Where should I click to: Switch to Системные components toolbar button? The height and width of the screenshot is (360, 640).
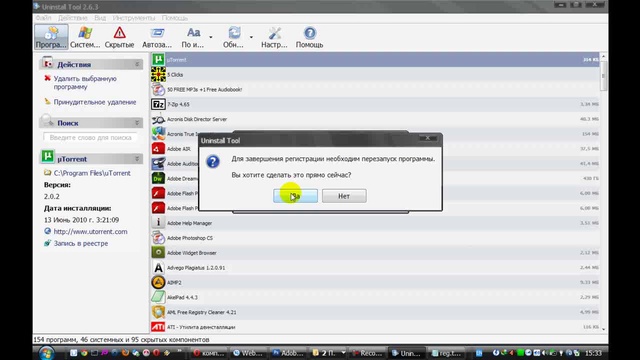(85, 37)
